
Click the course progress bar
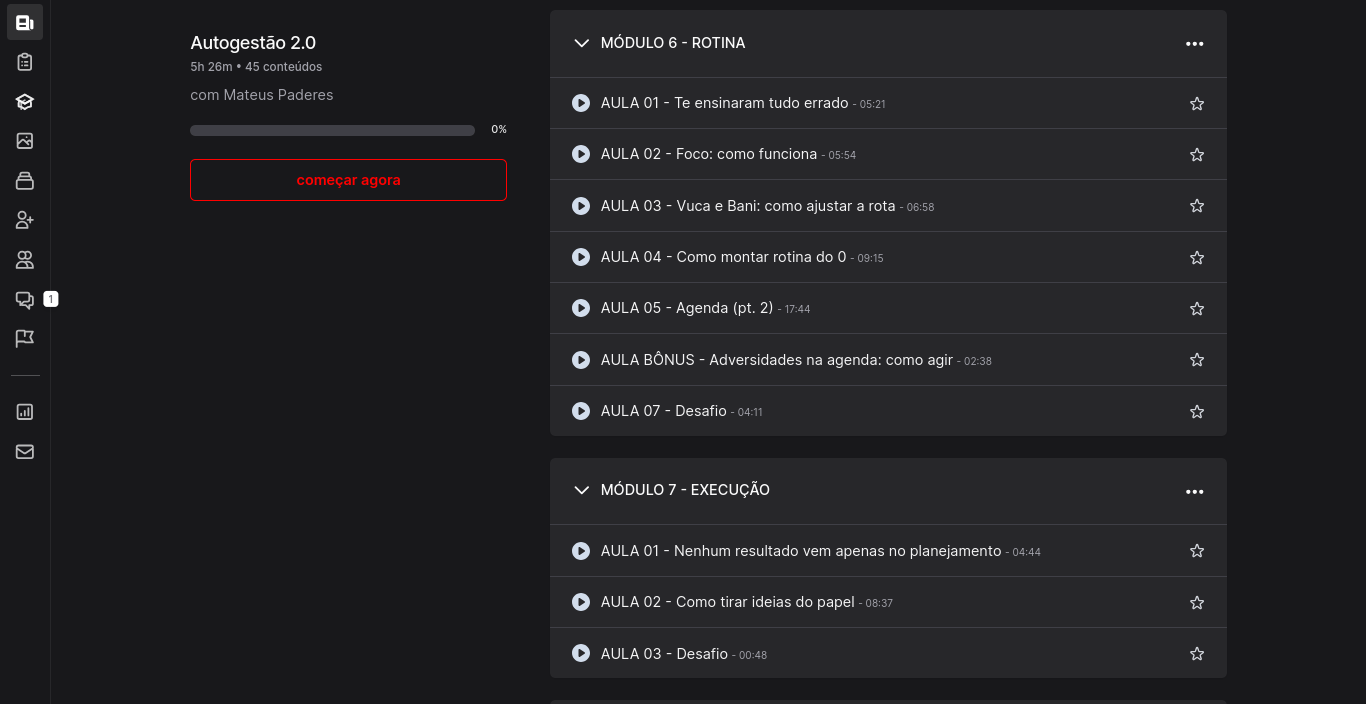332,130
